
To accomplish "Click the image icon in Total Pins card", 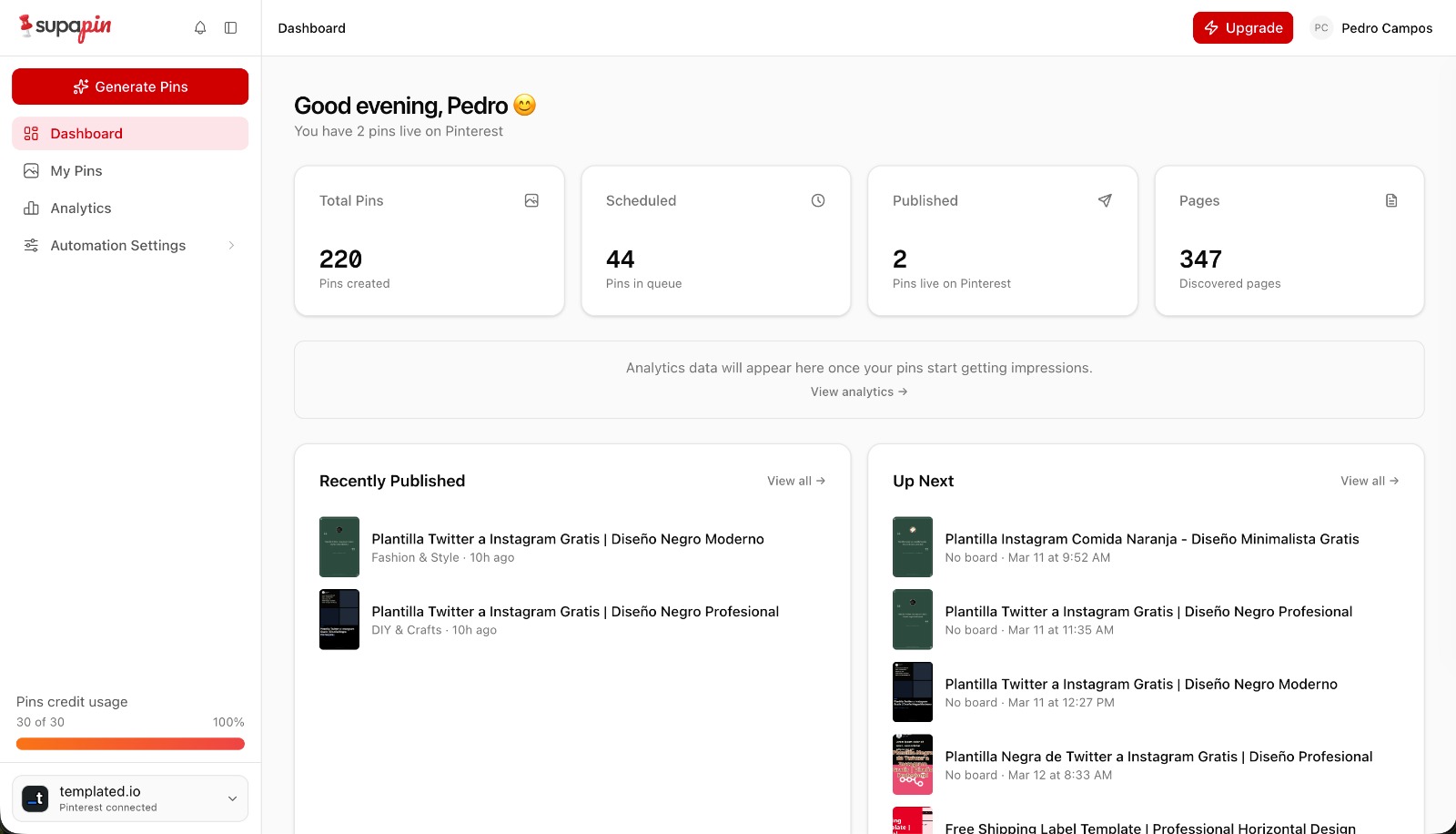I will (x=531, y=200).
